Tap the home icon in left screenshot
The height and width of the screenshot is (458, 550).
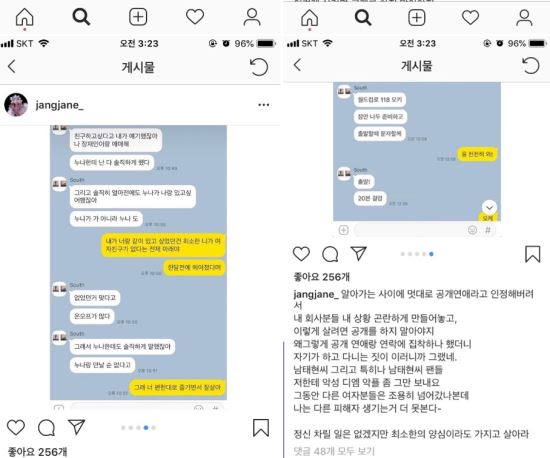25,17
